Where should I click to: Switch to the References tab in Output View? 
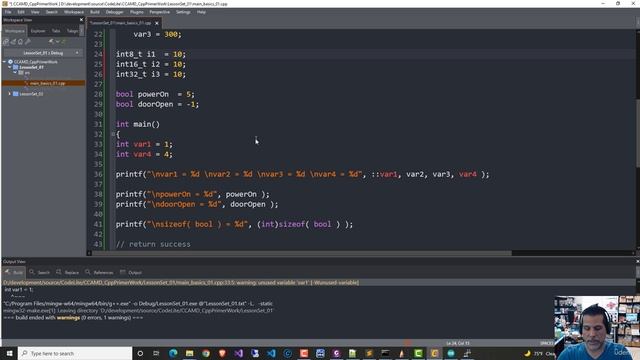pyautogui.click(x=99, y=272)
